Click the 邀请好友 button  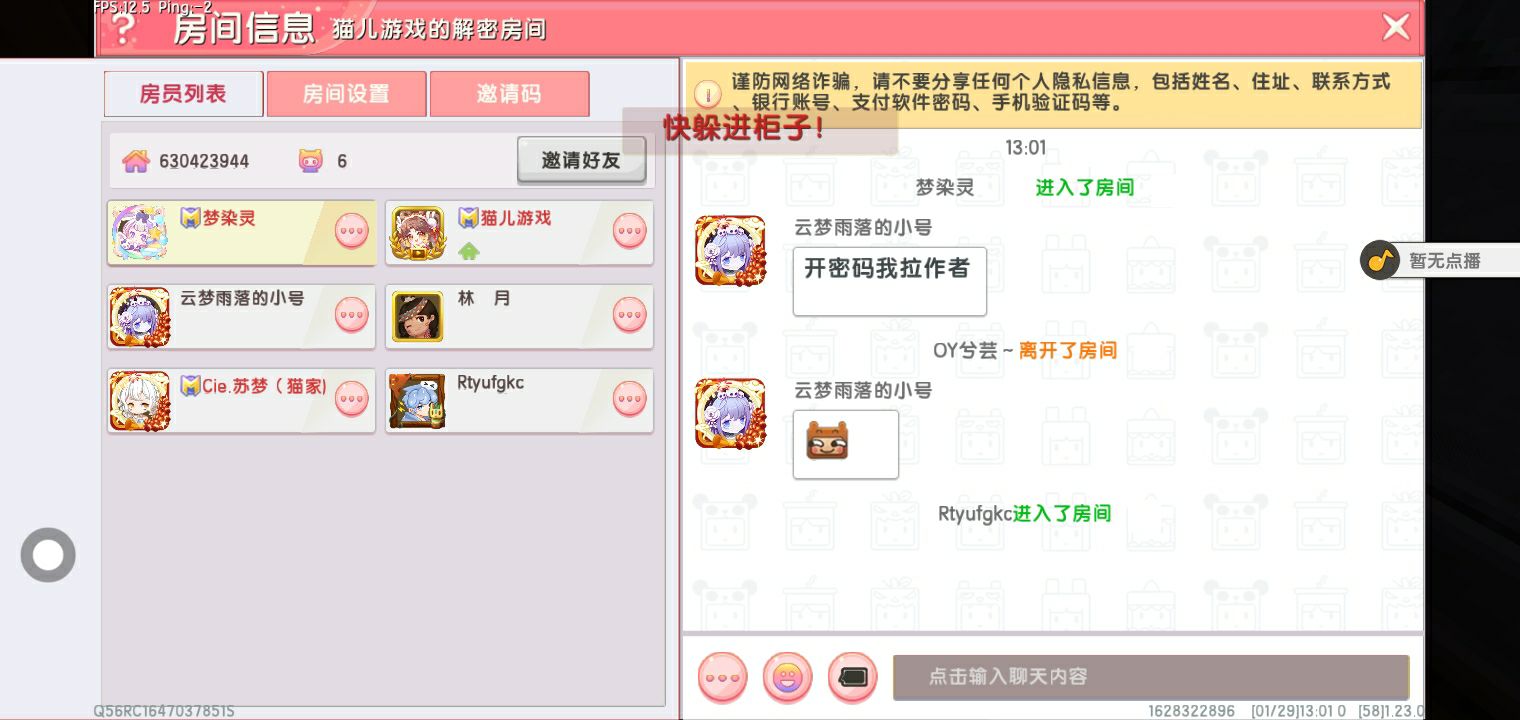tap(581, 160)
